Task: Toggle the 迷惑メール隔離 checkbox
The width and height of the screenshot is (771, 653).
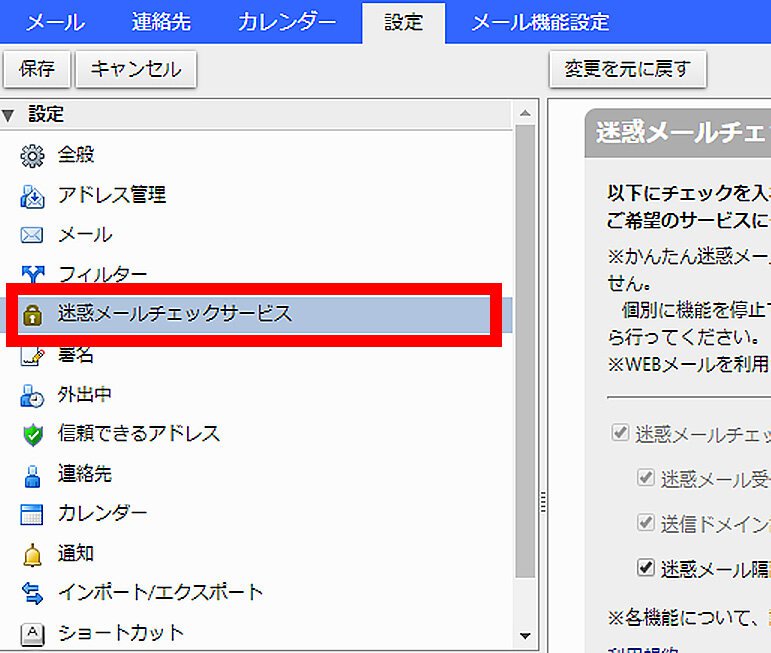Action: click(x=646, y=568)
